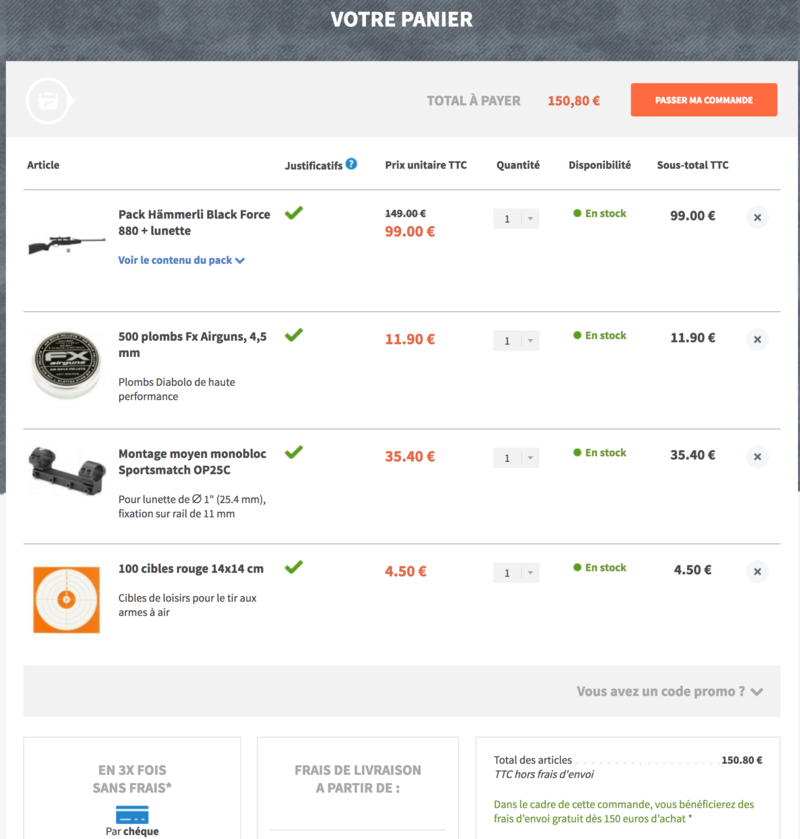Click the Total des articles 150.80 € value

pyautogui.click(x=742, y=760)
